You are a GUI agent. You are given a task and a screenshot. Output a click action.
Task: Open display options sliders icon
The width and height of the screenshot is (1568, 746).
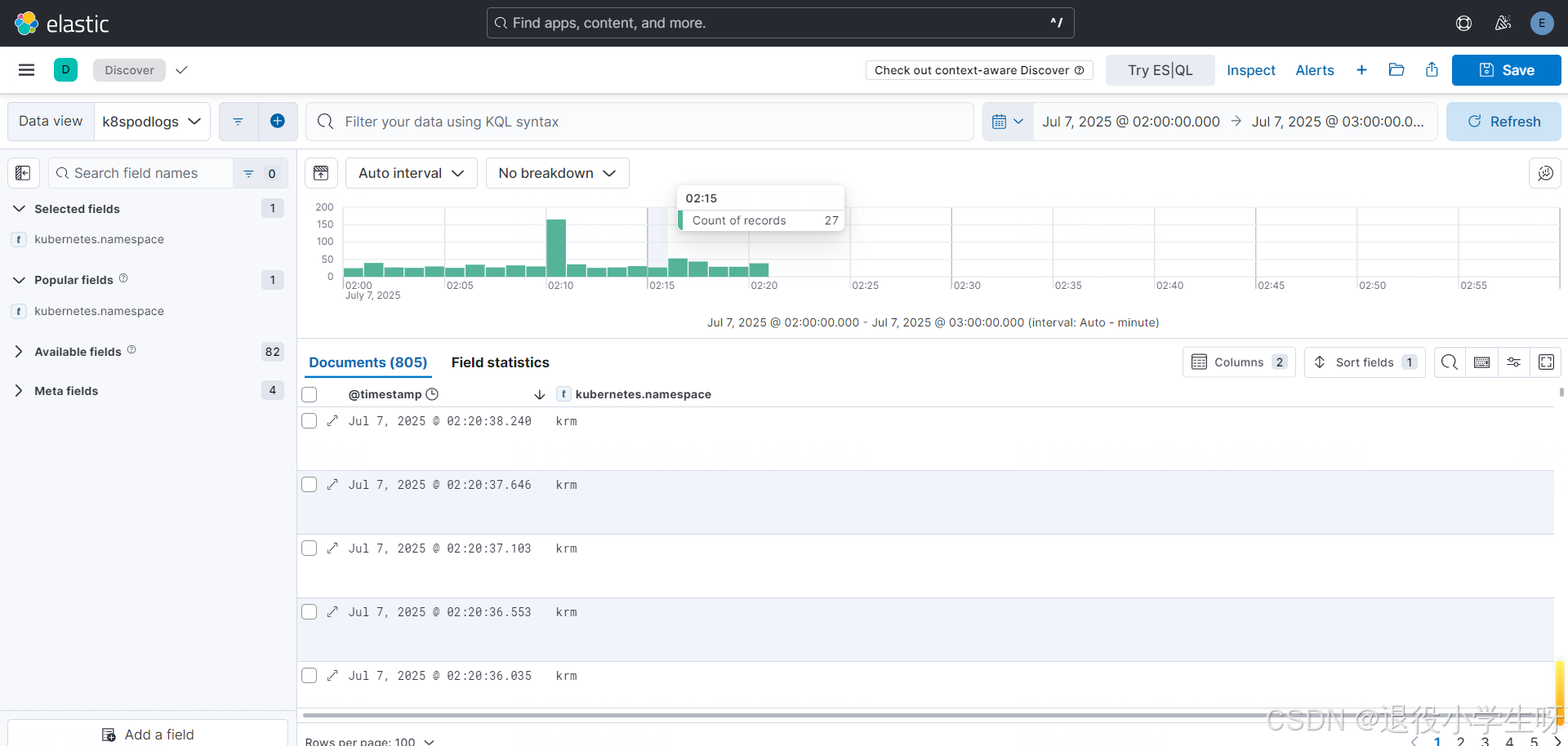coord(1513,362)
